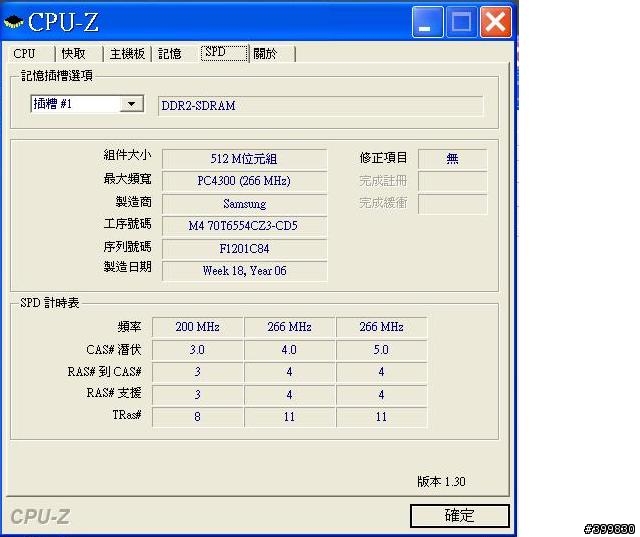Click the 完成註冊 empty field

(452, 181)
